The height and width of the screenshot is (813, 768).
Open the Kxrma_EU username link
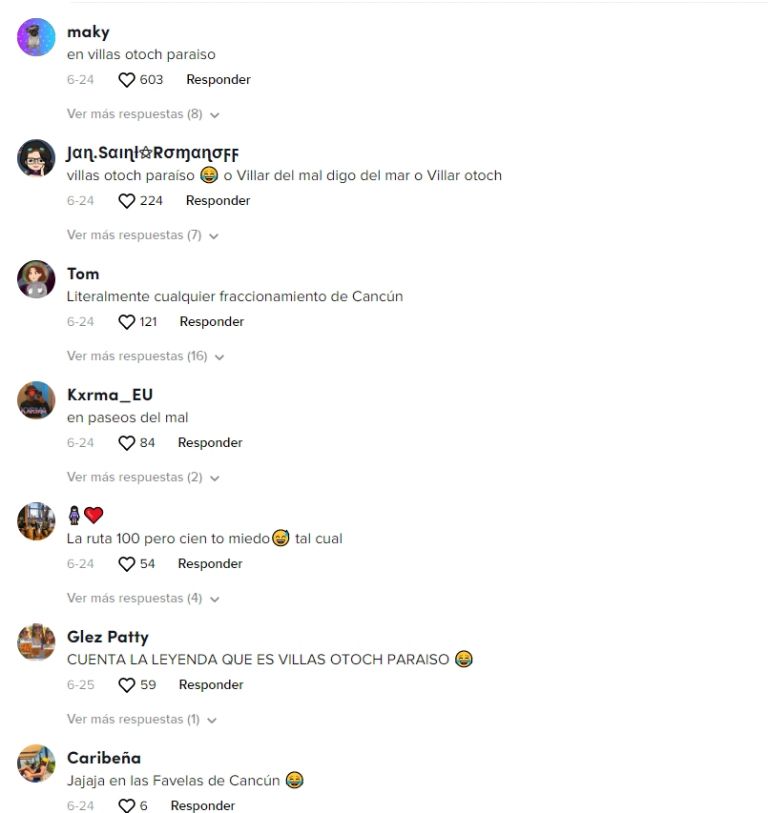coord(110,395)
